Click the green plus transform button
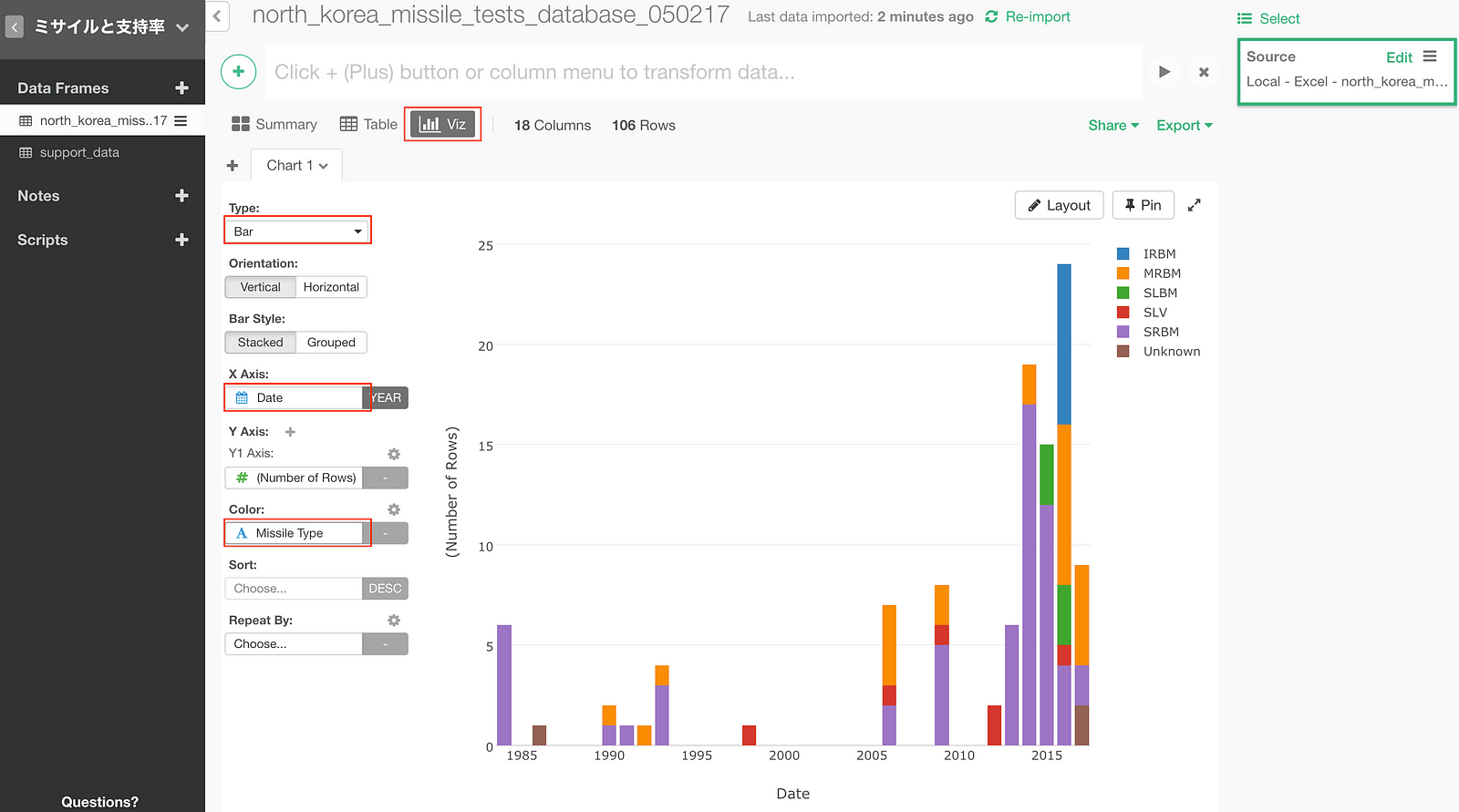The width and height of the screenshot is (1459, 812). 238,71
